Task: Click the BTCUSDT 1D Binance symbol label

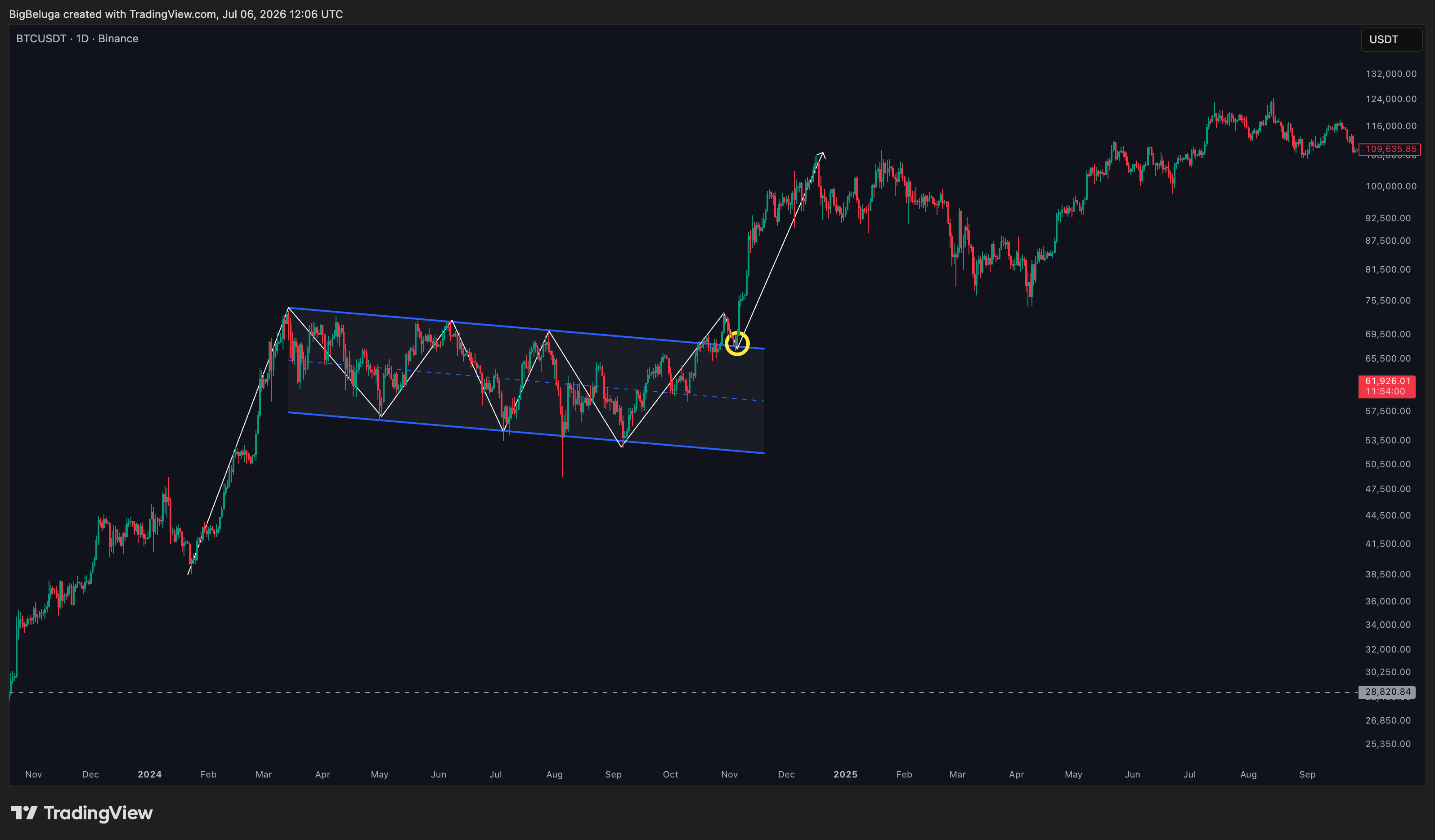Action: [x=77, y=39]
